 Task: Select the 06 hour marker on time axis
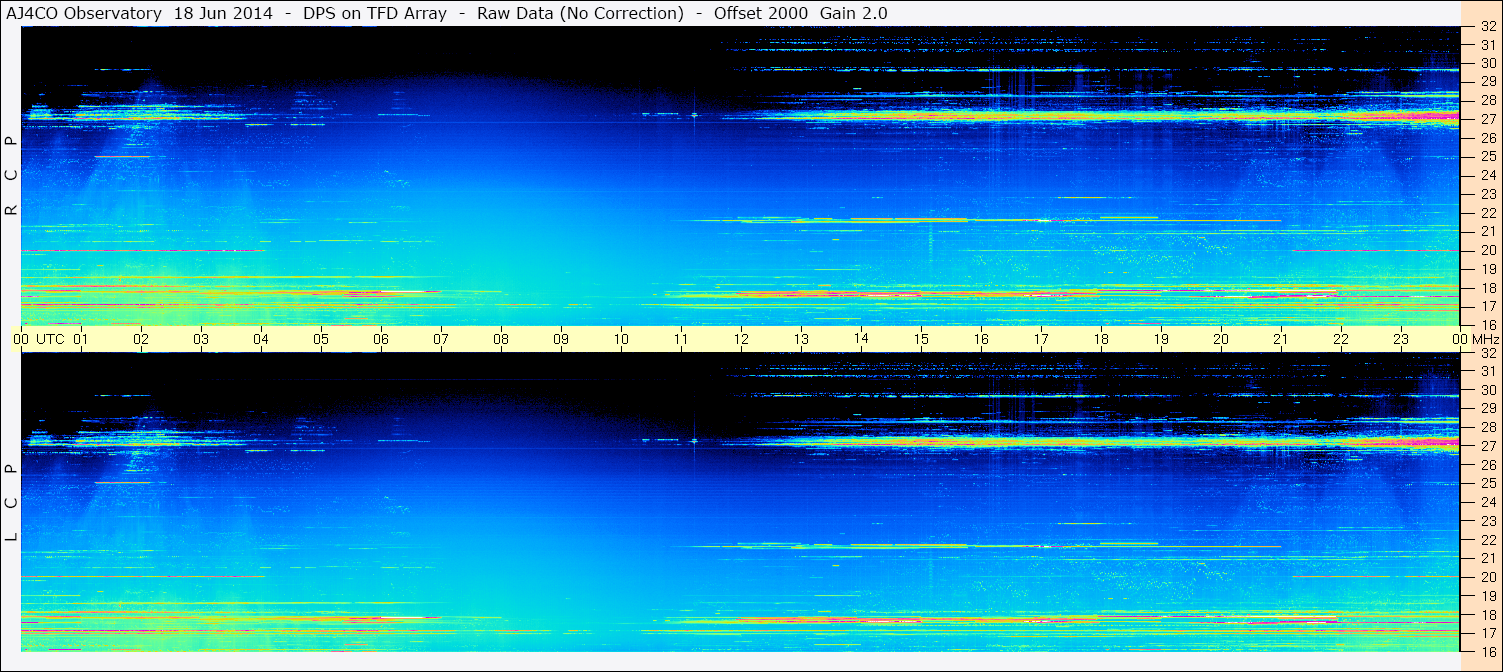click(381, 339)
